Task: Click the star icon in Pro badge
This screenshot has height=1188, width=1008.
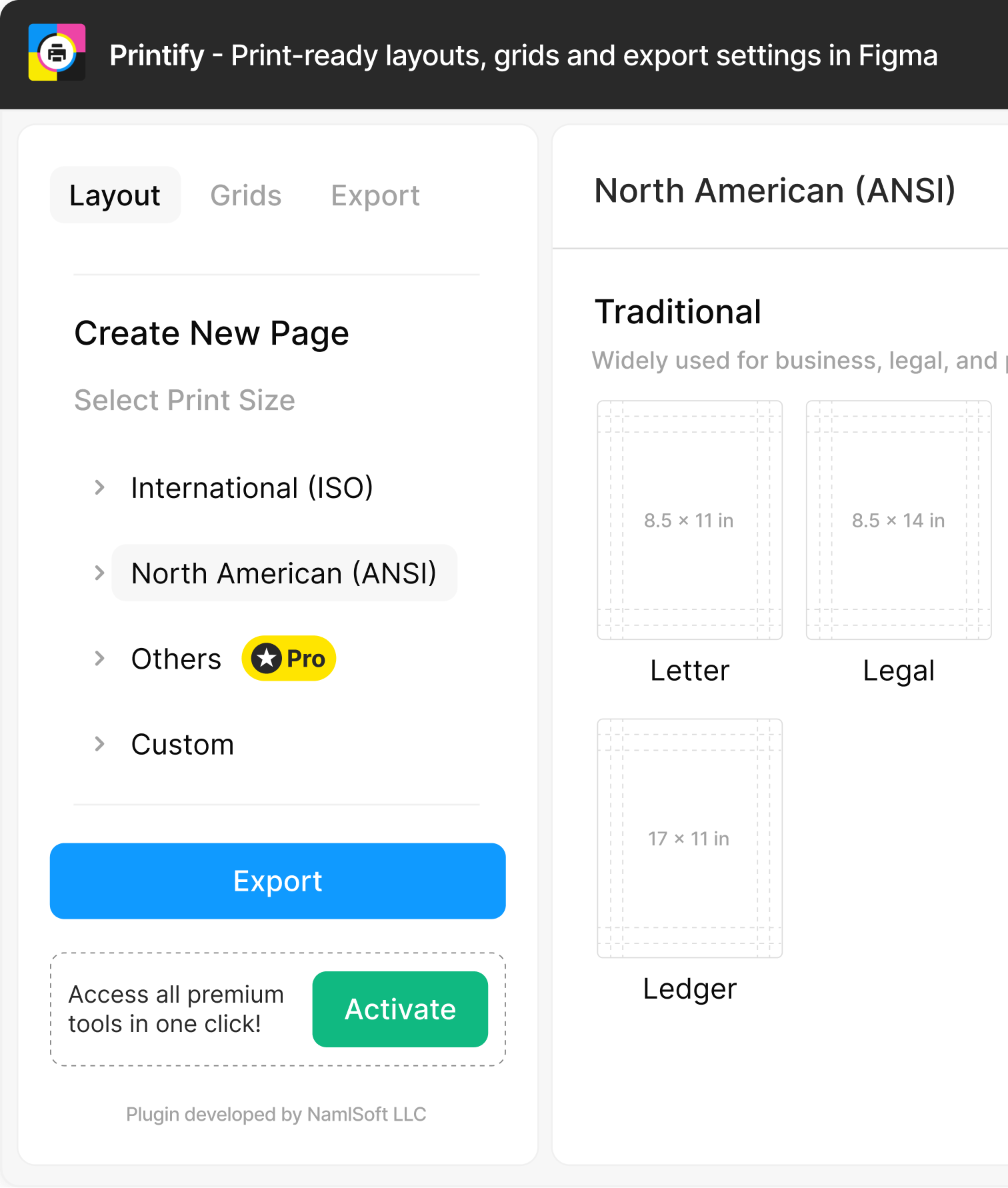Action: [x=267, y=659]
